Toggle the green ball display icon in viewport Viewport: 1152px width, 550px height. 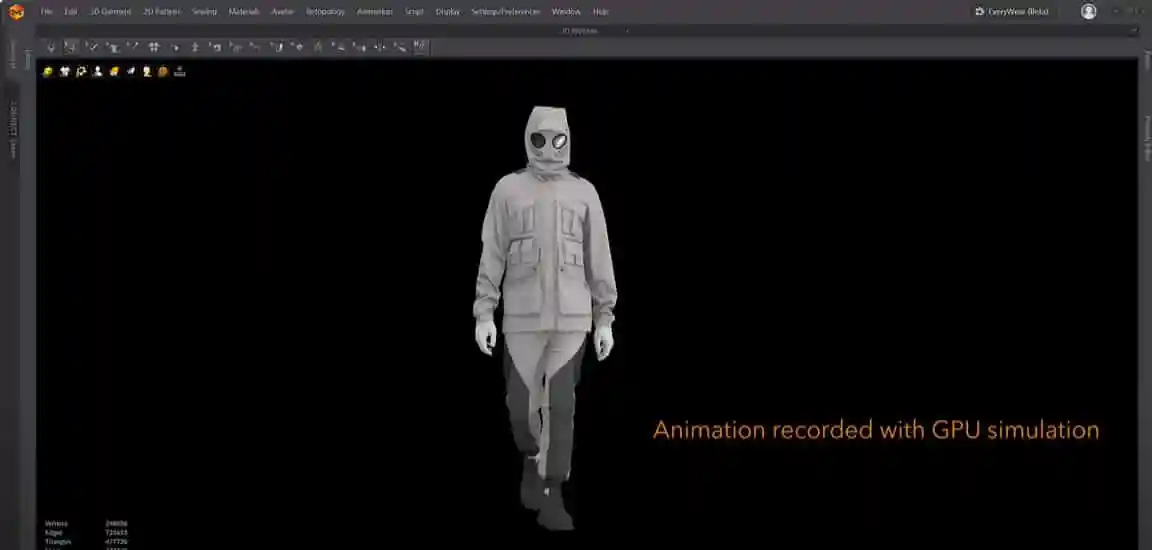(48, 71)
